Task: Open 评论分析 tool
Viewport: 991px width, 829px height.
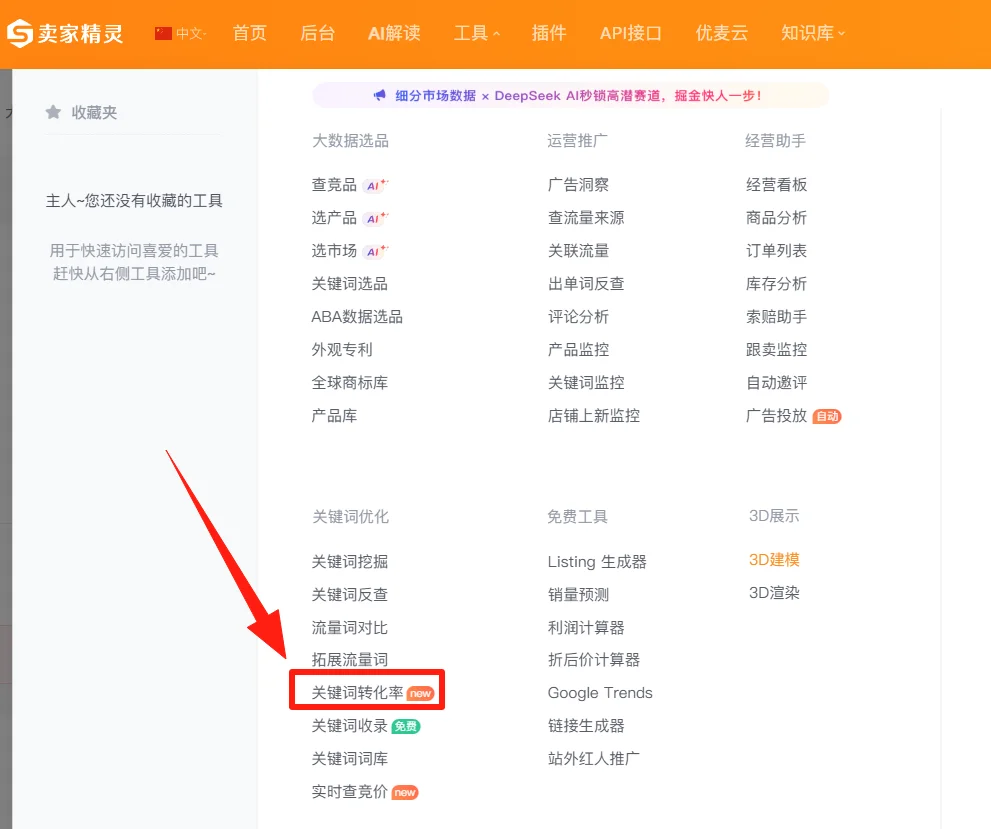Action: tap(578, 316)
